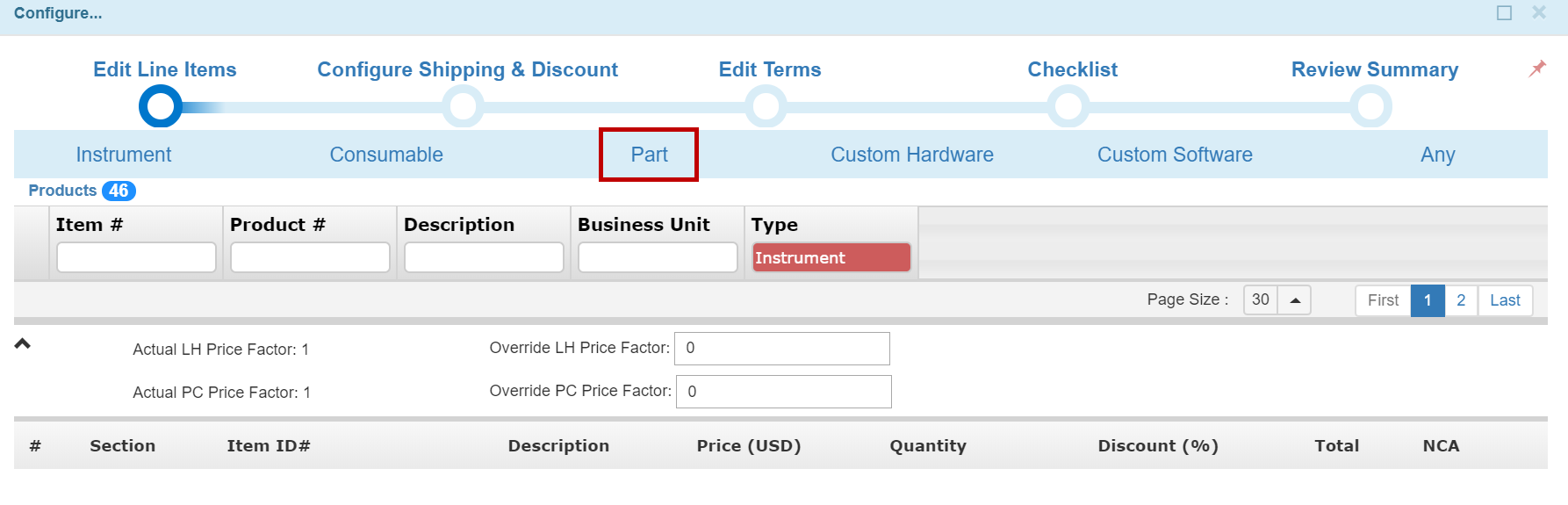Jump to the Edit Terms step circle
Screen dimensions: 1568x505
[x=766, y=107]
